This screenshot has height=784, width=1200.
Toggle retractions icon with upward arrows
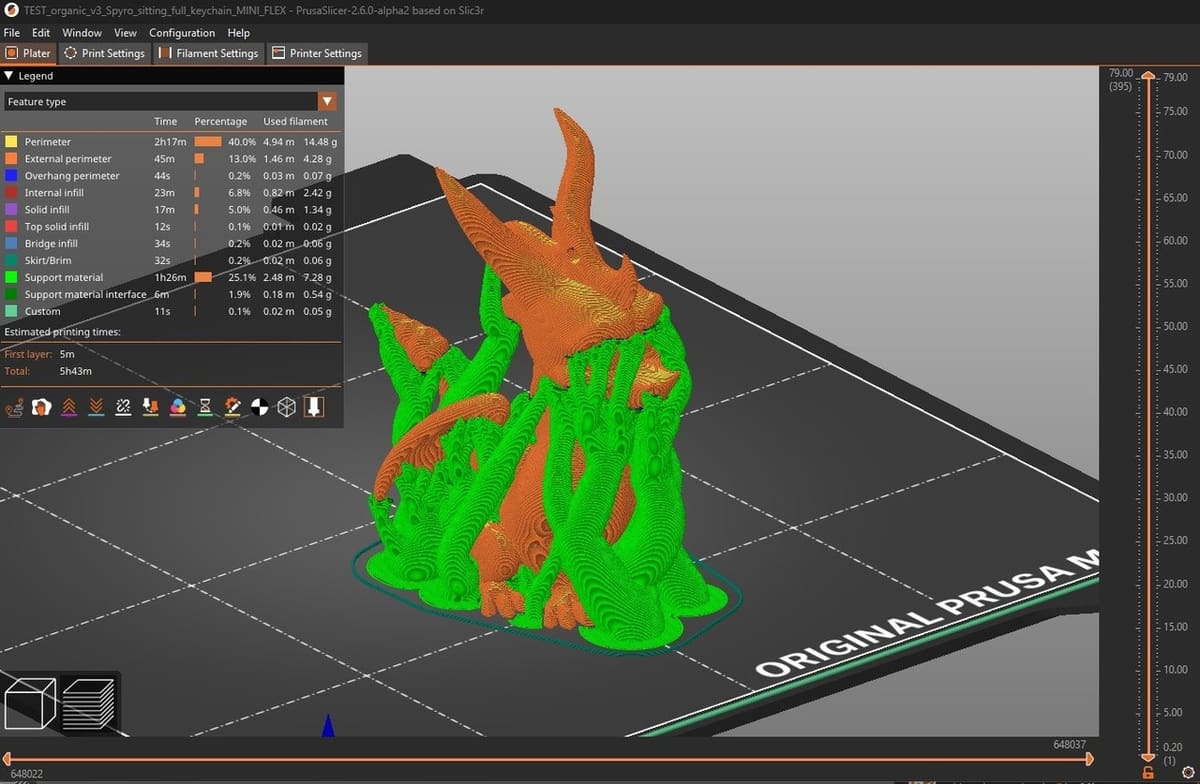pos(69,406)
